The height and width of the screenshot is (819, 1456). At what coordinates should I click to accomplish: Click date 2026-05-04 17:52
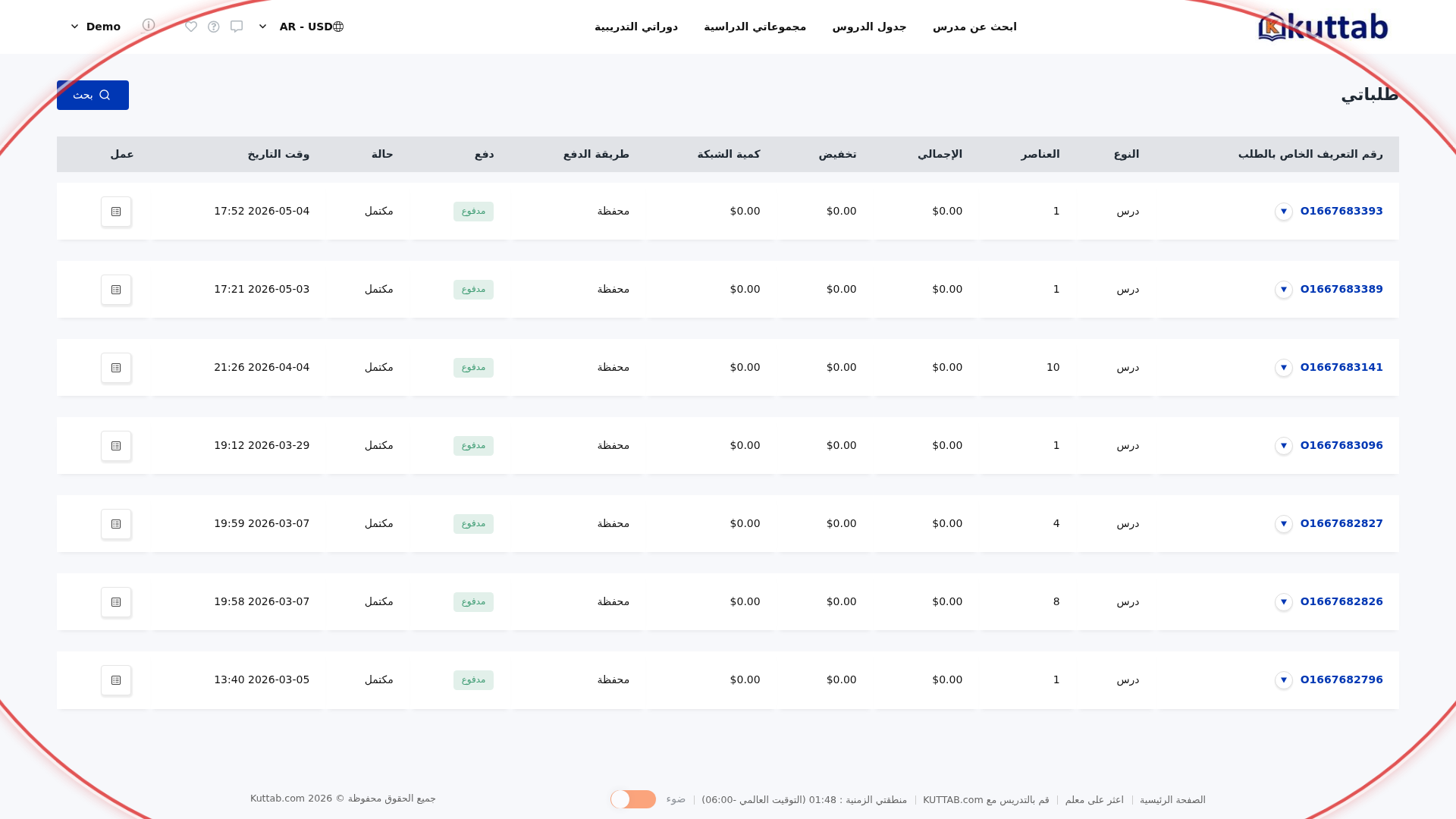[262, 211]
